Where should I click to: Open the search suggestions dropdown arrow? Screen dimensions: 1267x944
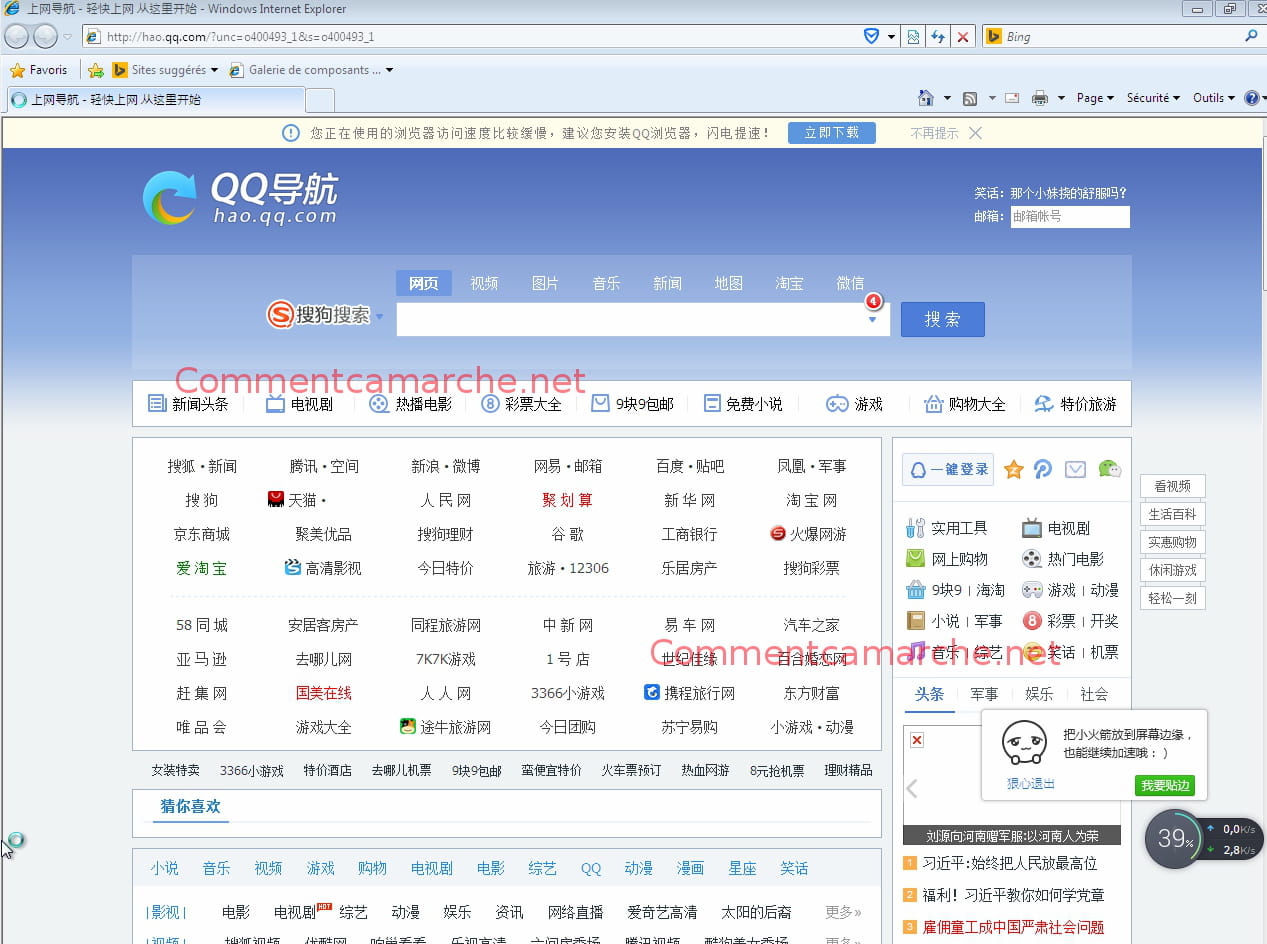click(872, 319)
